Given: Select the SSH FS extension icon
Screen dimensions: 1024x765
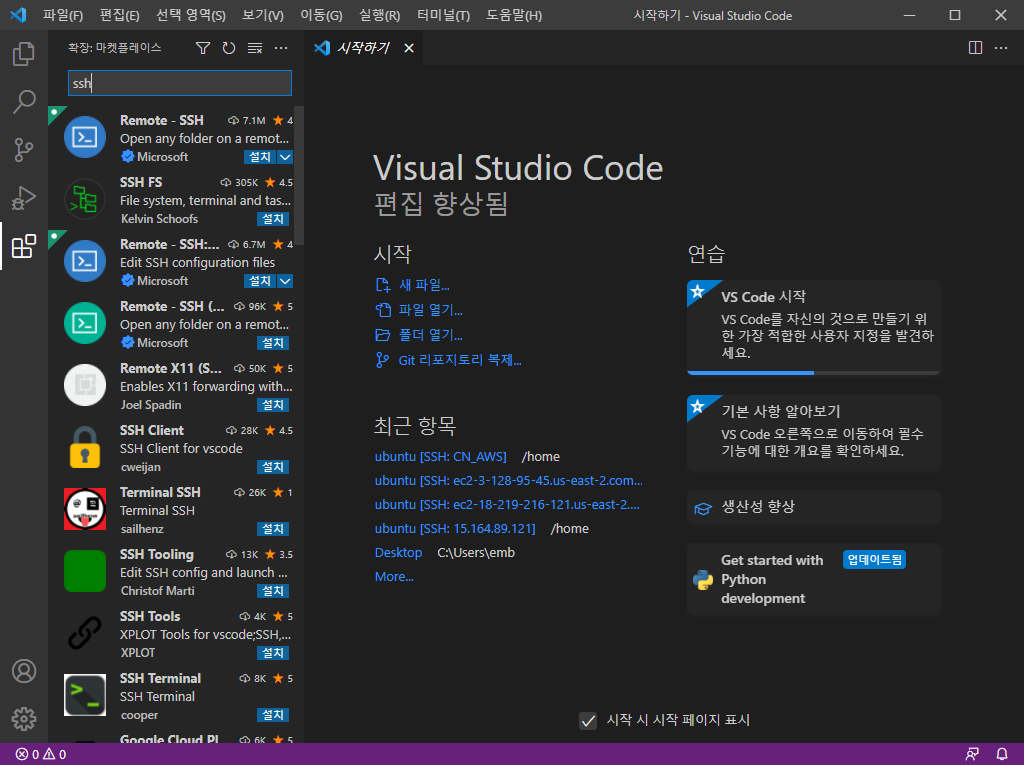Looking at the screenshot, I should (85, 199).
